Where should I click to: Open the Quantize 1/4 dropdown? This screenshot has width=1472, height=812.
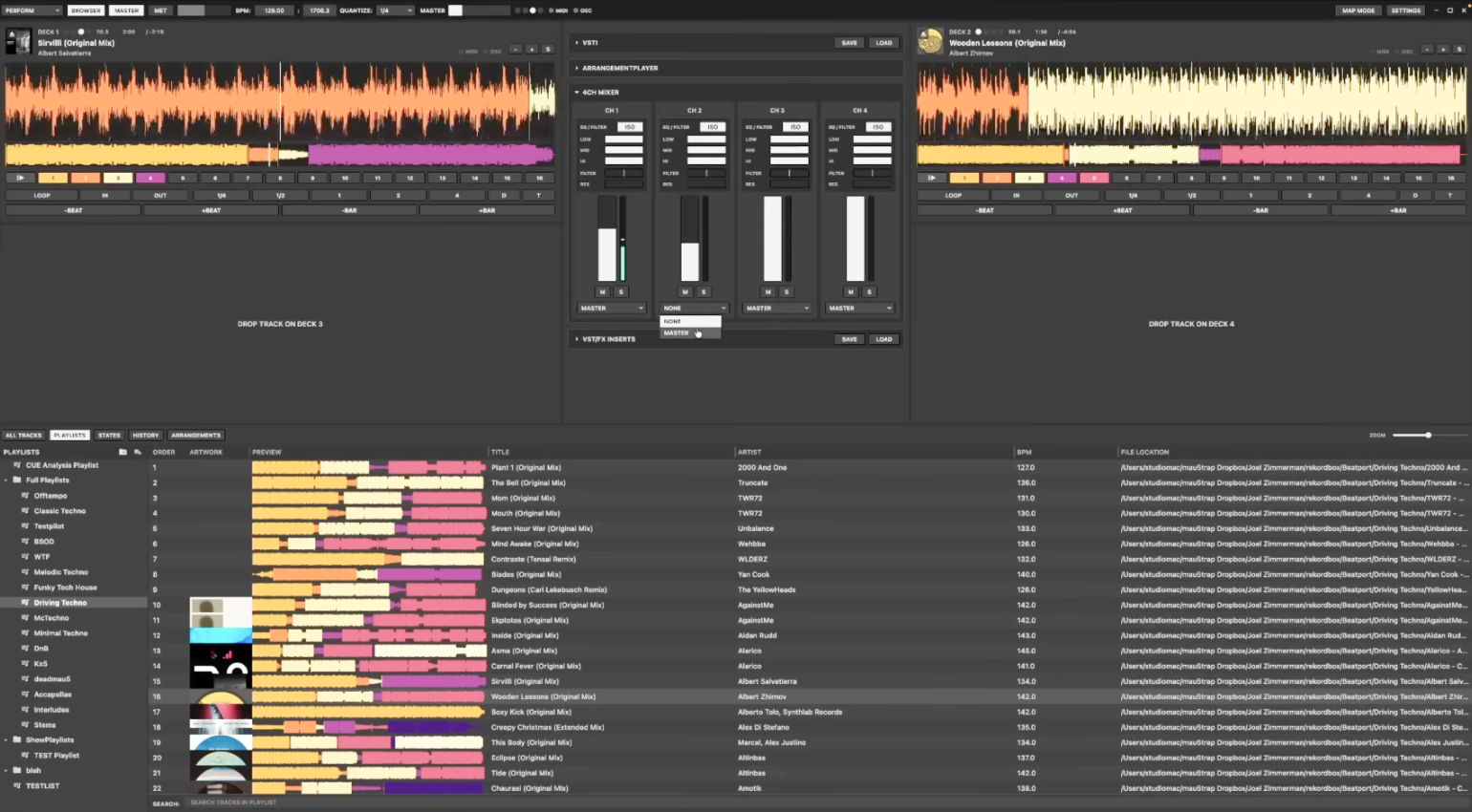395,11
